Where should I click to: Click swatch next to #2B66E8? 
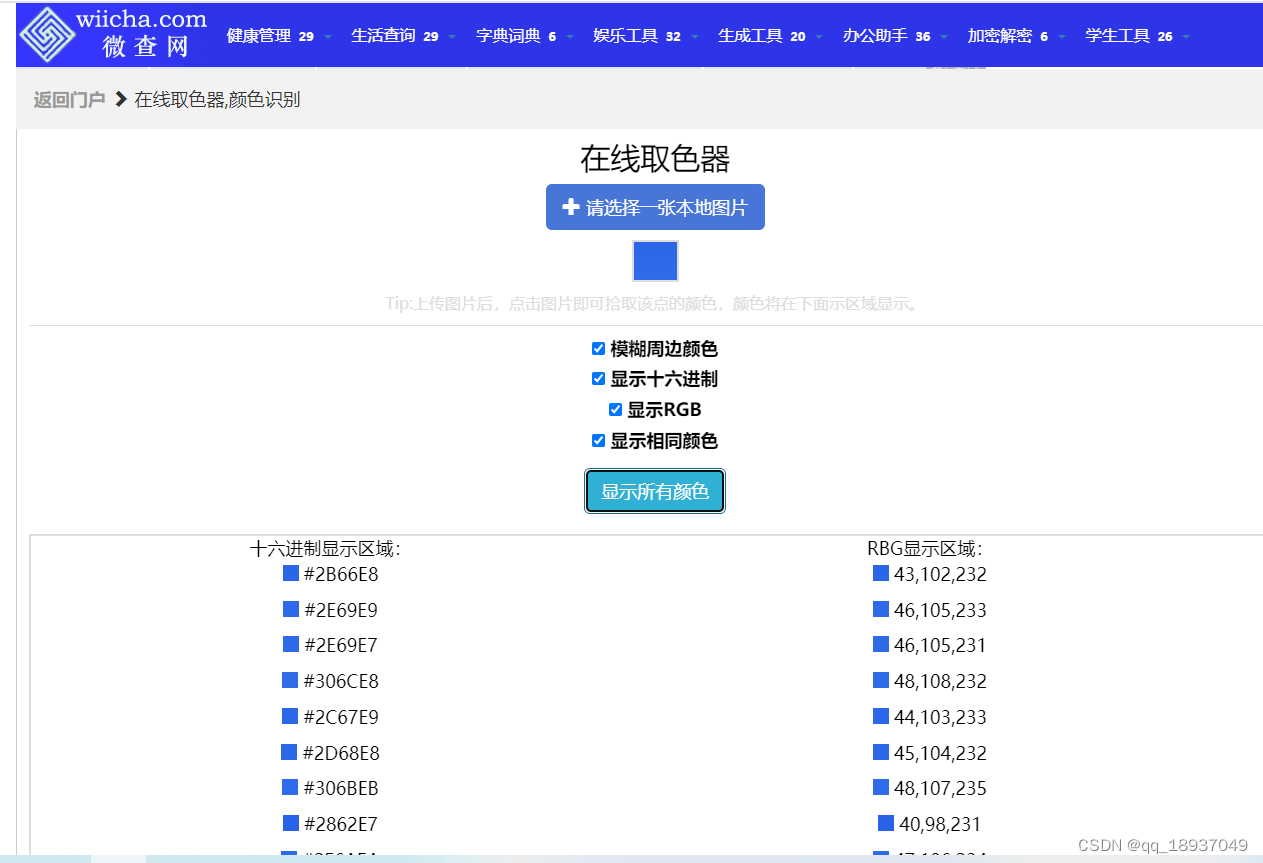(291, 573)
